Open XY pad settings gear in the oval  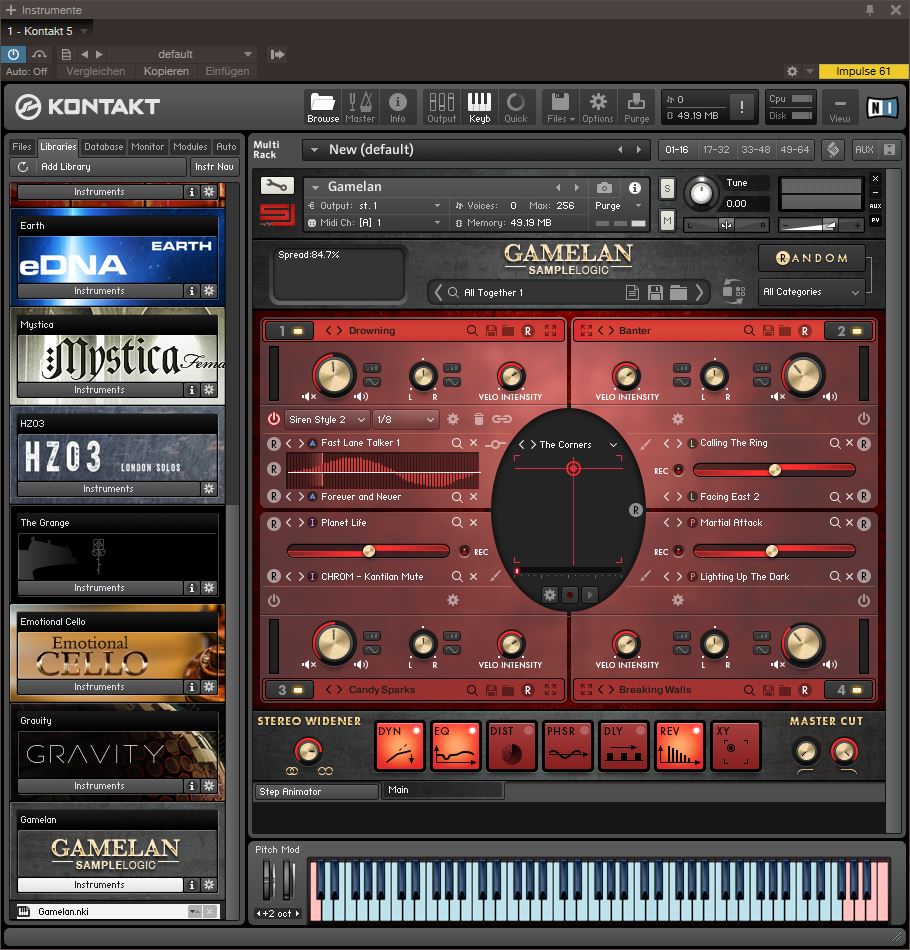pos(550,595)
